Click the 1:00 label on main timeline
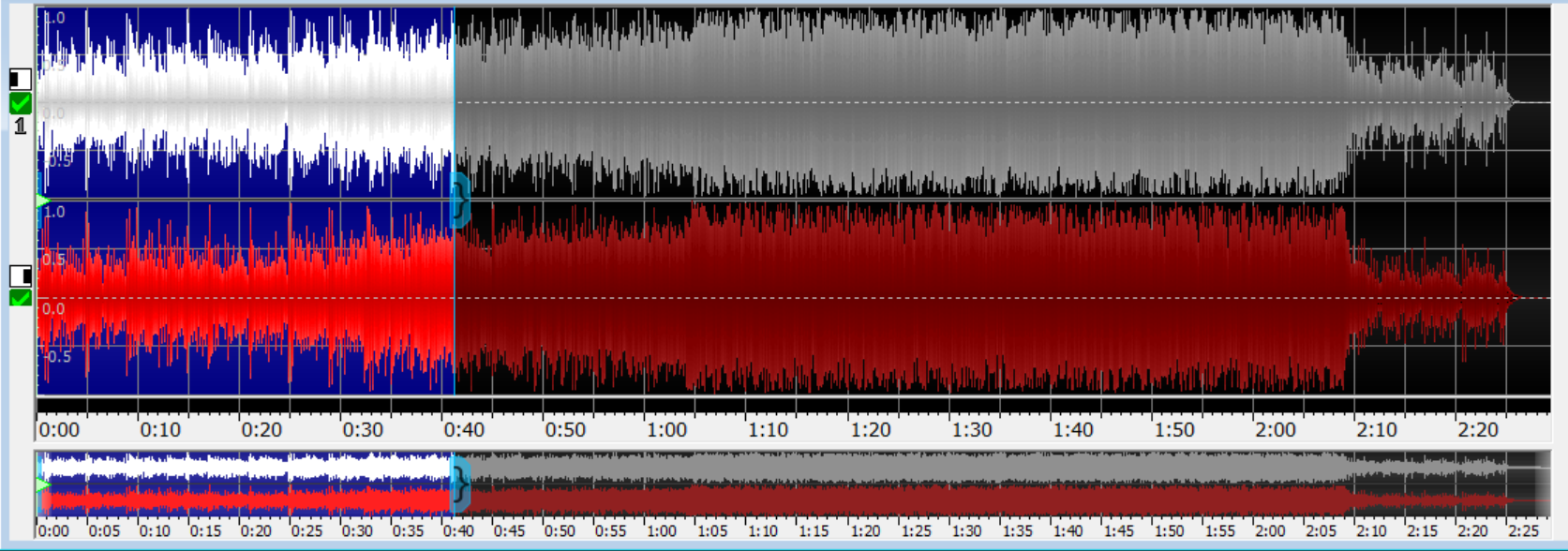The image size is (1568, 551). tap(666, 430)
